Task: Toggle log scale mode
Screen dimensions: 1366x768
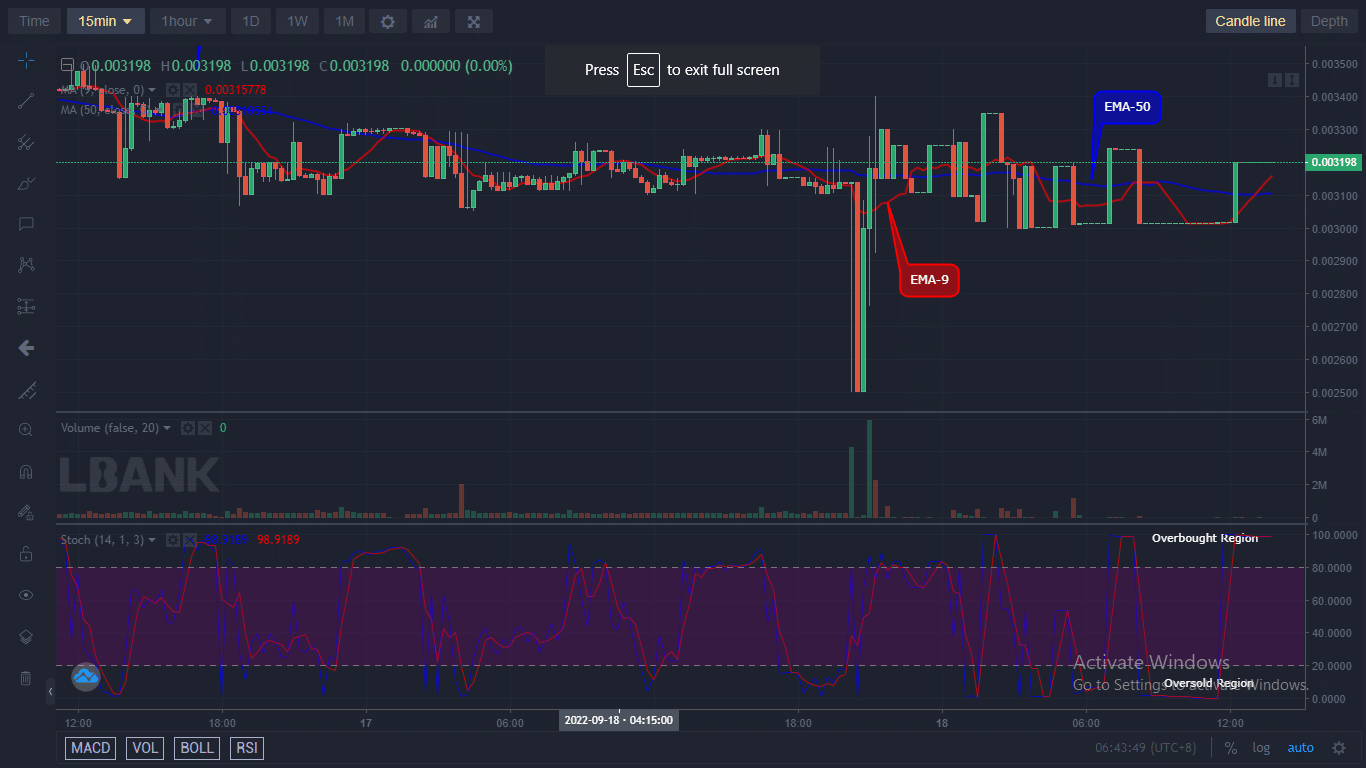Action: pyautogui.click(x=1261, y=748)
